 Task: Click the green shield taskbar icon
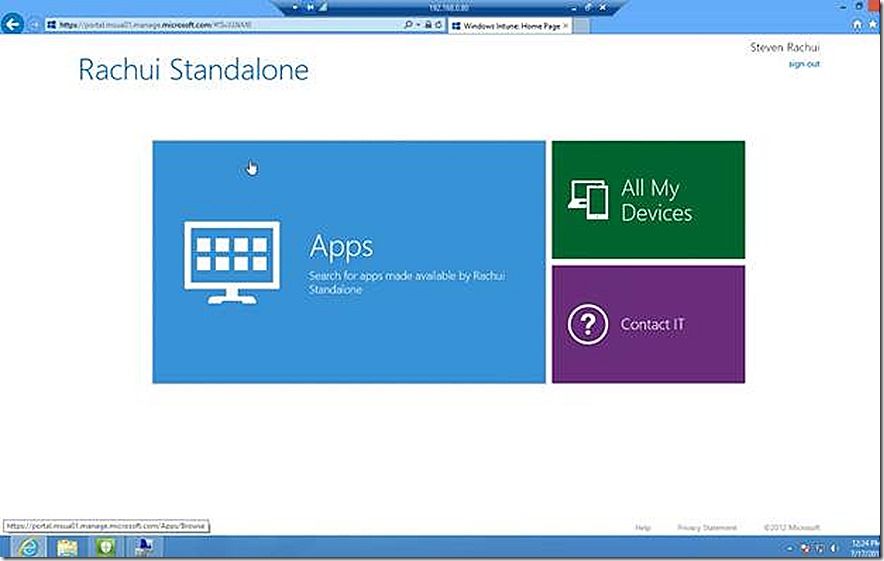(105, 547)
